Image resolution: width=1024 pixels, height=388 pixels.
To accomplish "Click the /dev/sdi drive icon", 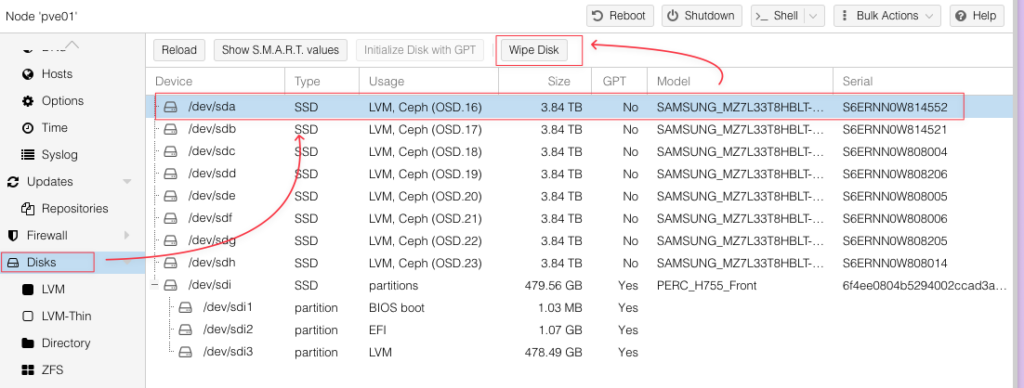I will [x=170, y=285].
